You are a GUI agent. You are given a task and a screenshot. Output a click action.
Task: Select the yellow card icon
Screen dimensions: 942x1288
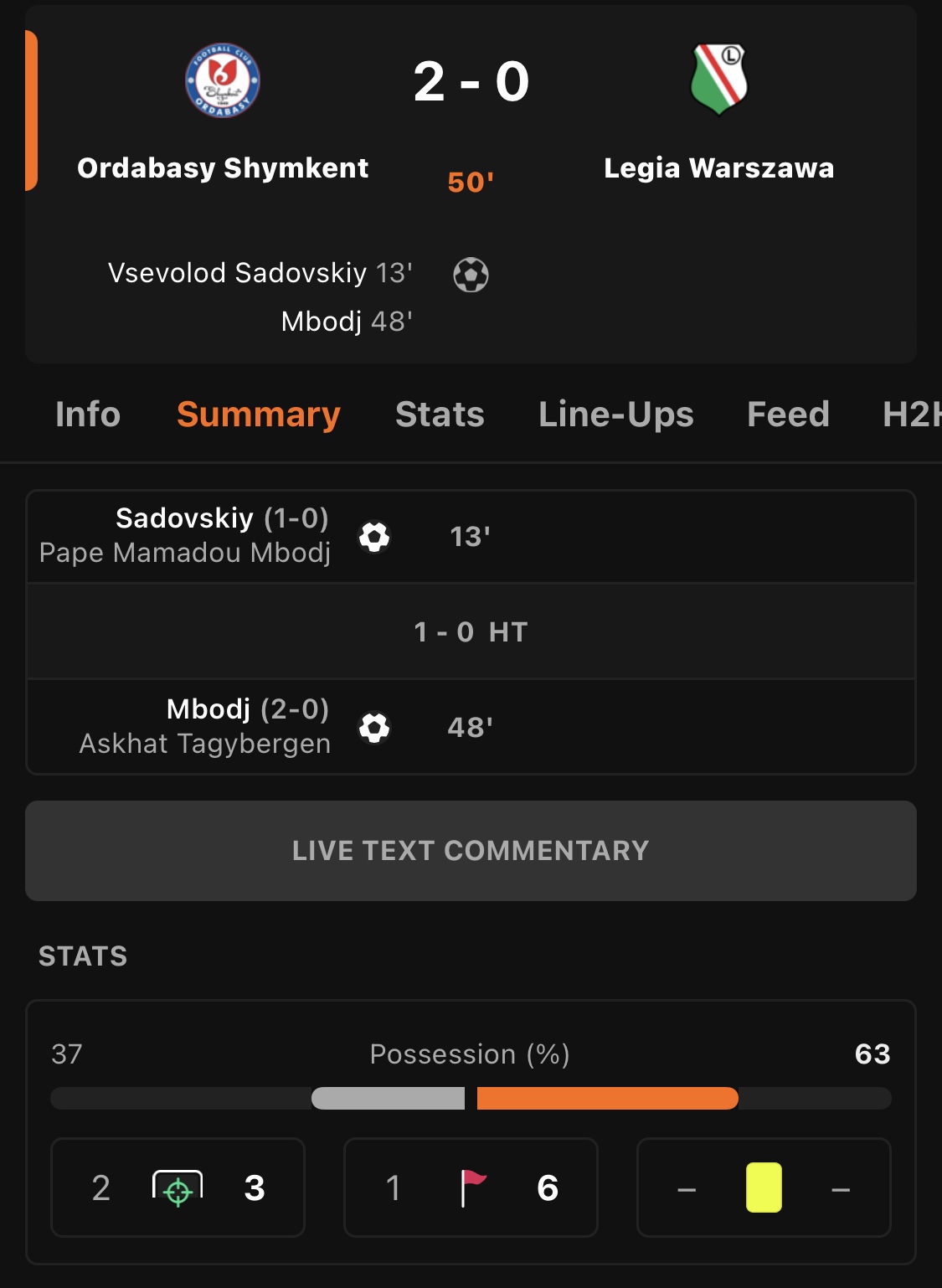(x=764, y=1188)
